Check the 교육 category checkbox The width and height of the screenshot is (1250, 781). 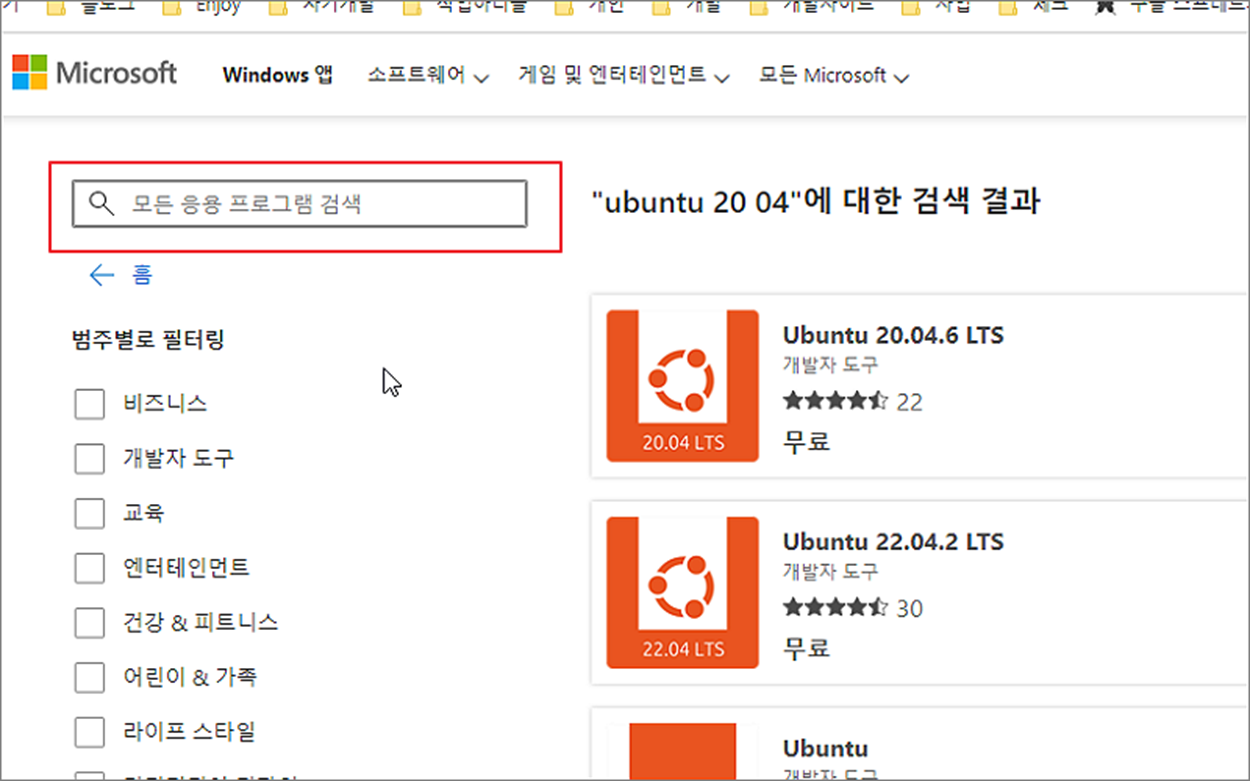(x=90, y=513)
